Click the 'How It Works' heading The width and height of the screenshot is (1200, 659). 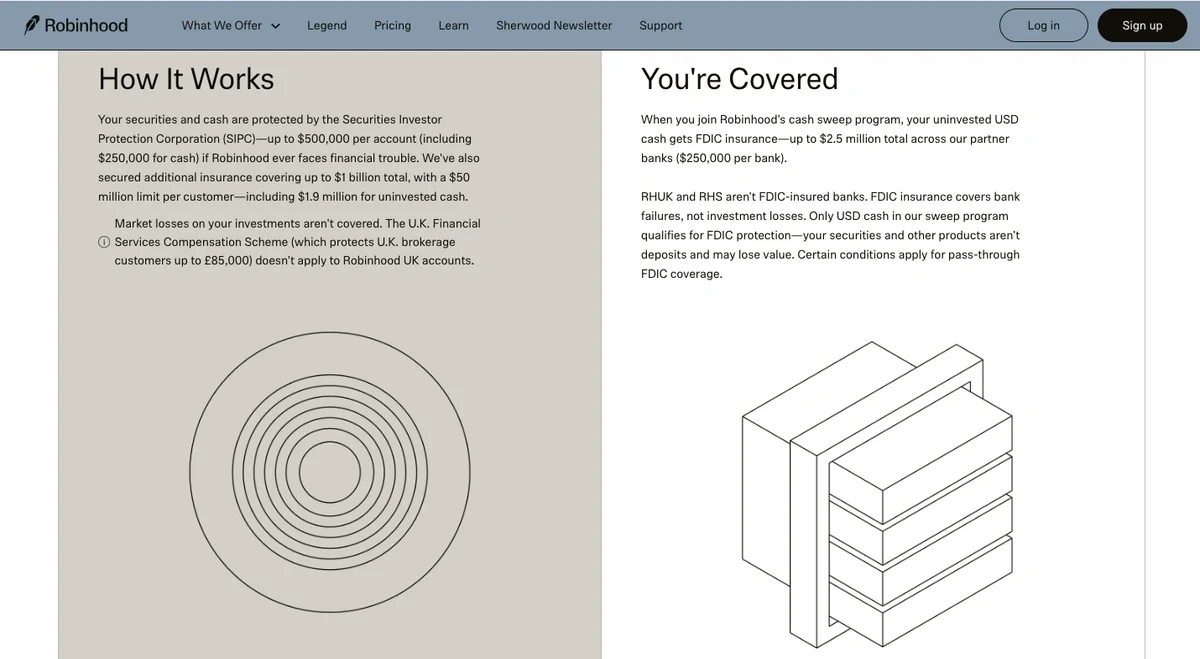tap(186, 79)
